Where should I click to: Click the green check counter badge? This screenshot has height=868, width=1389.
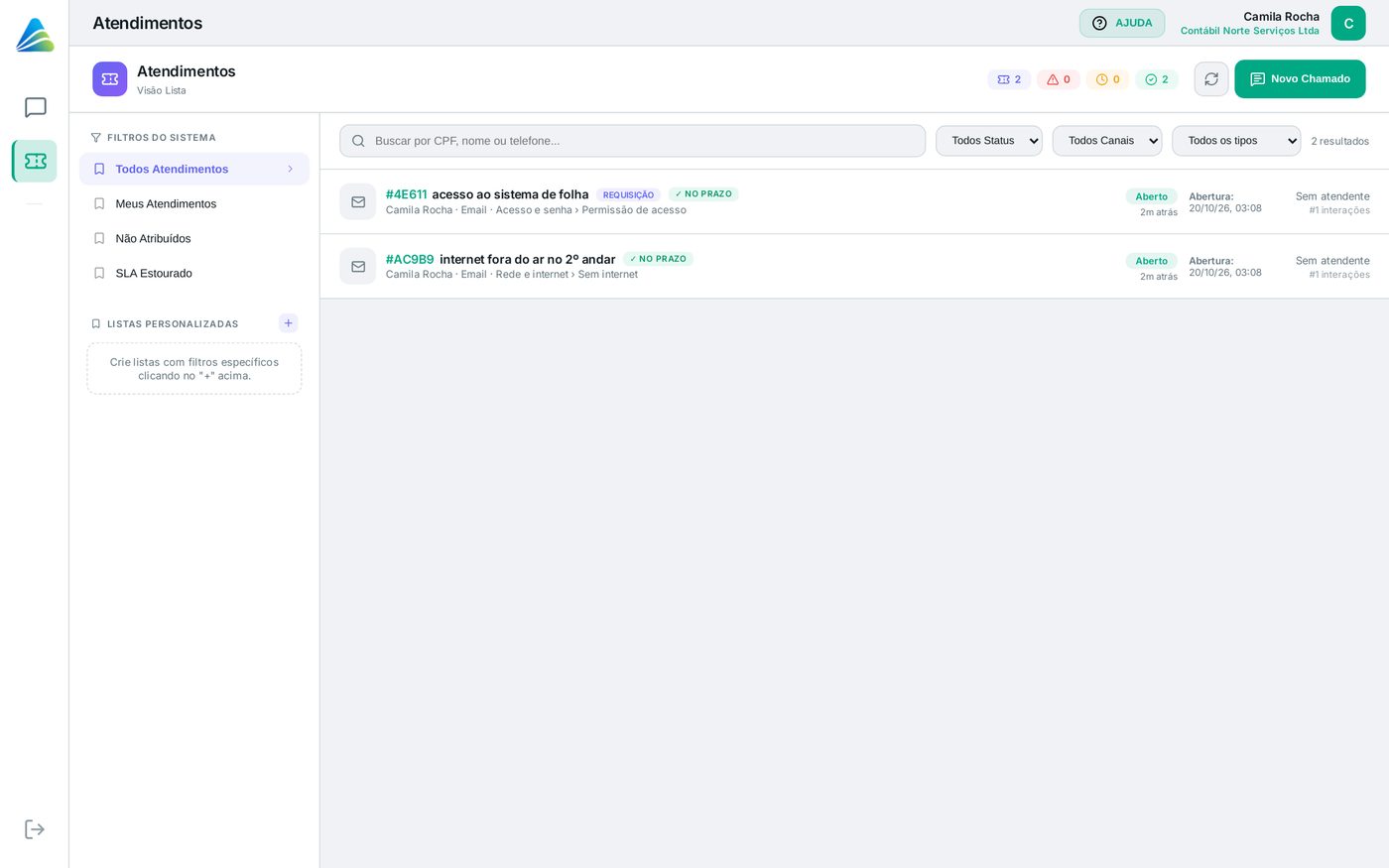click(x=1157, y=79)
